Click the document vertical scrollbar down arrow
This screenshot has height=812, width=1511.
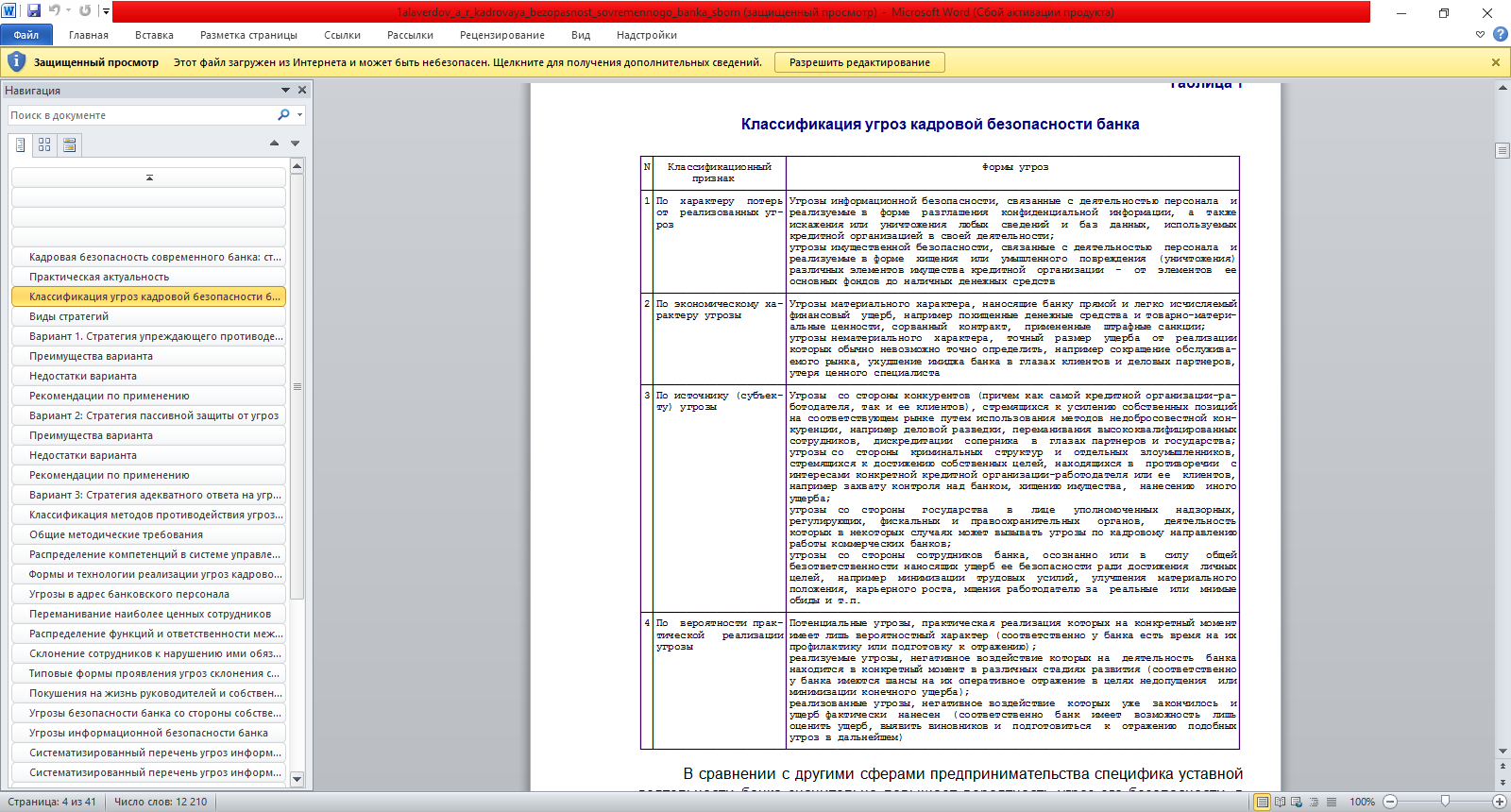click(1503, 752)
